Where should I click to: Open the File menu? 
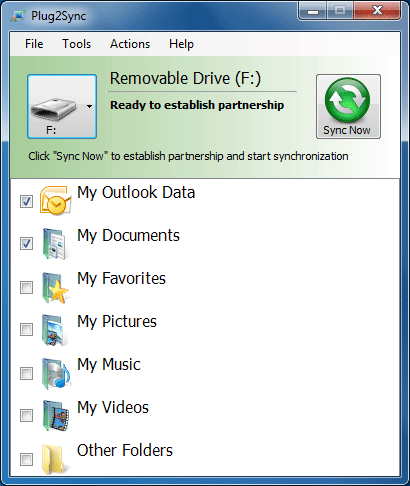[34, 44]
